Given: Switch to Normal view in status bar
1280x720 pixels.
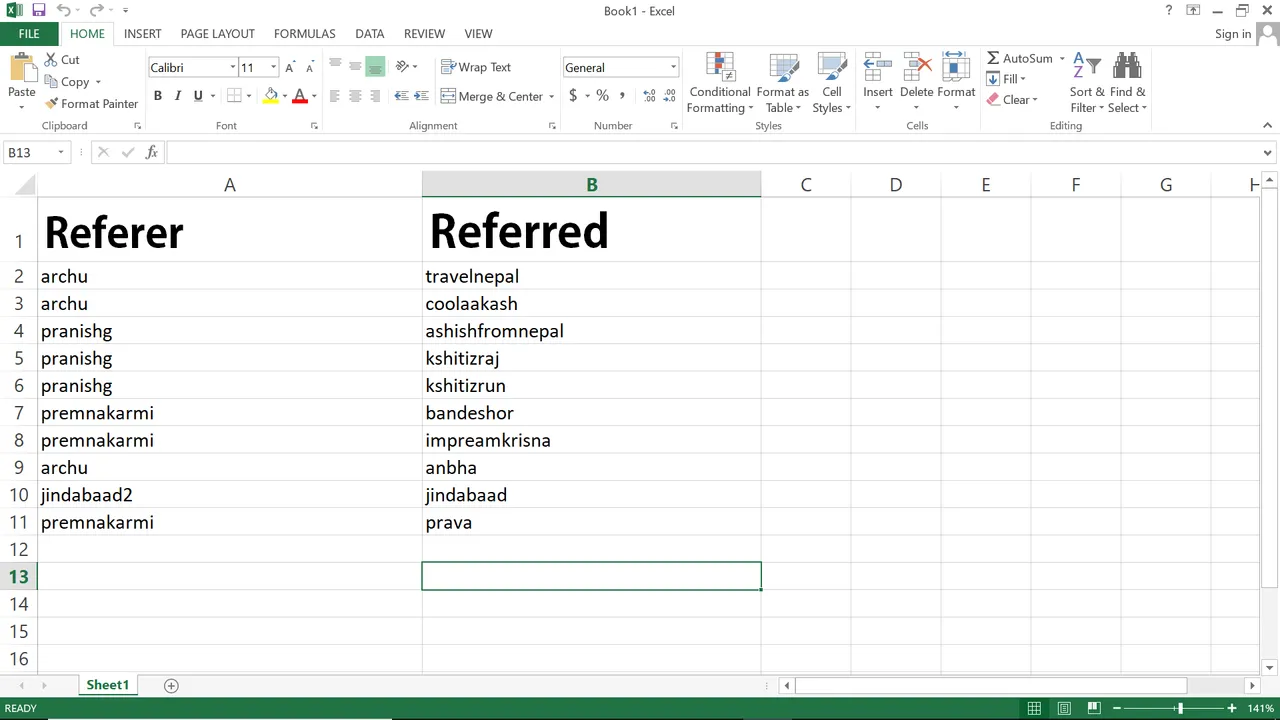Looking at the screenshot, I should click(x=1034, y=708).
